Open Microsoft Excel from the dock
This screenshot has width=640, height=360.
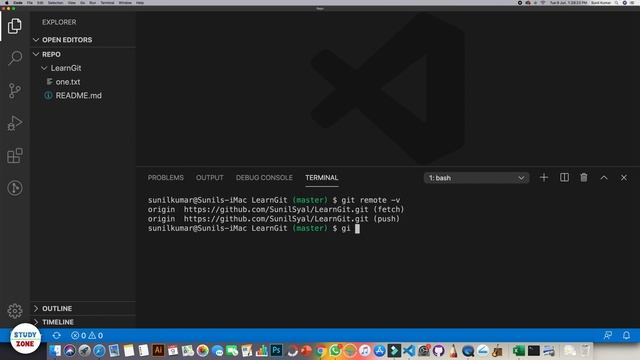click(x=519, y=351)
